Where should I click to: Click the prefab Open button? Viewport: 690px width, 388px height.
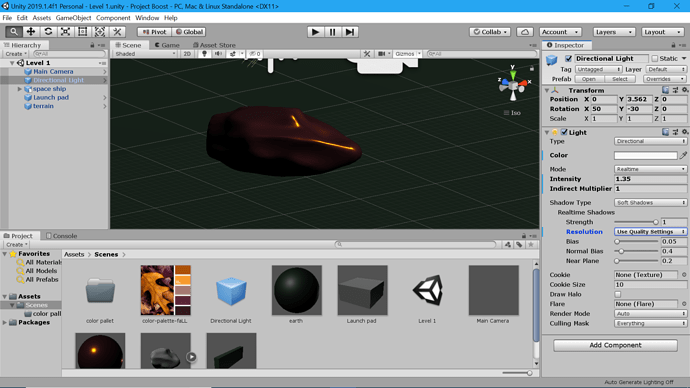coord(588,79)
